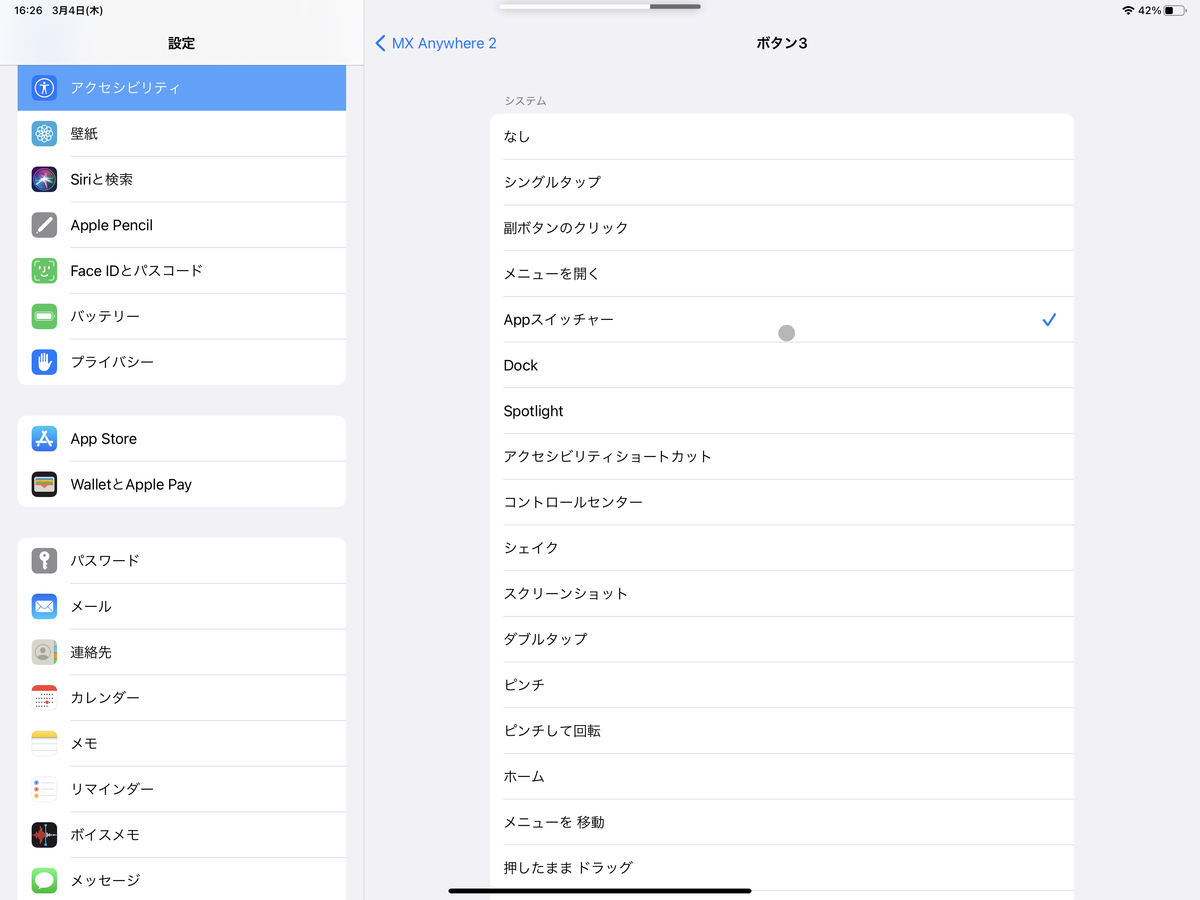Screen dimensions: 1200x900
Task: Tap the Notes icon
Action: point(44,744)
